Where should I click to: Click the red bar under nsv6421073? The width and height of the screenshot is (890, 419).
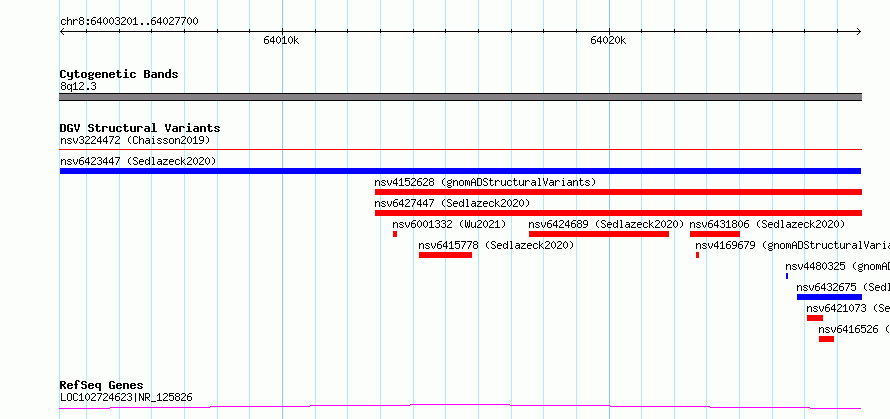point(815,318)
